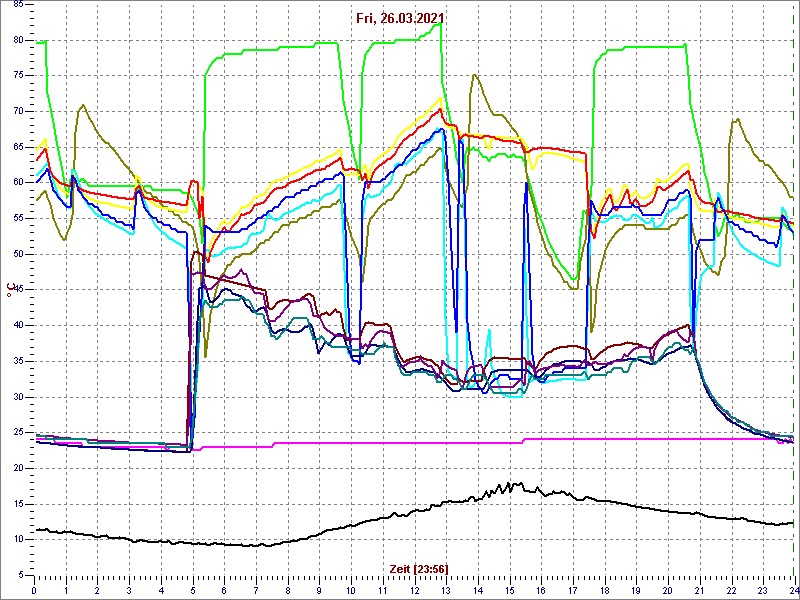
Task: Click hour 2 on the time axis
Action: point(97,591)
